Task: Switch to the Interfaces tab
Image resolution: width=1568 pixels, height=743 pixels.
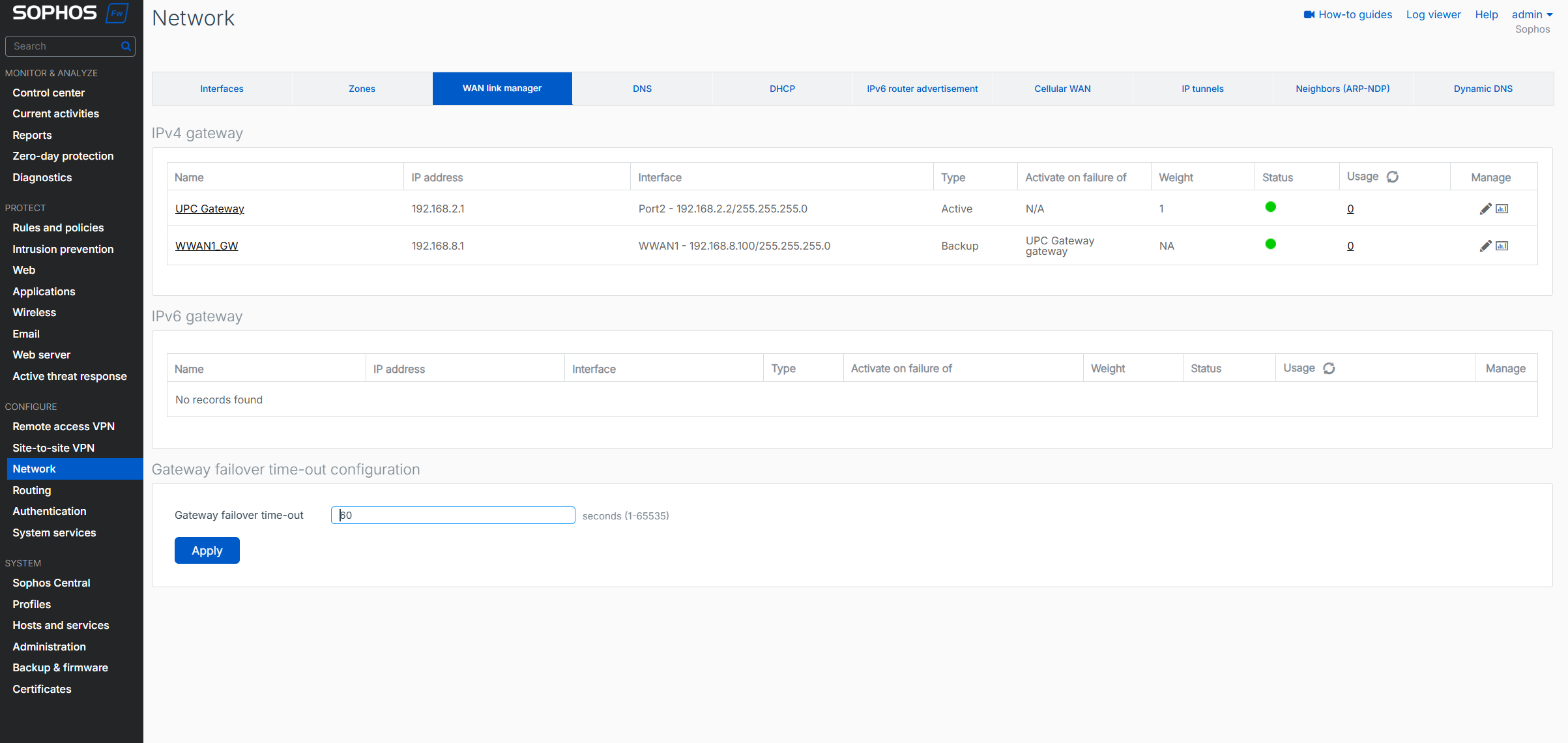Action: 222,89
